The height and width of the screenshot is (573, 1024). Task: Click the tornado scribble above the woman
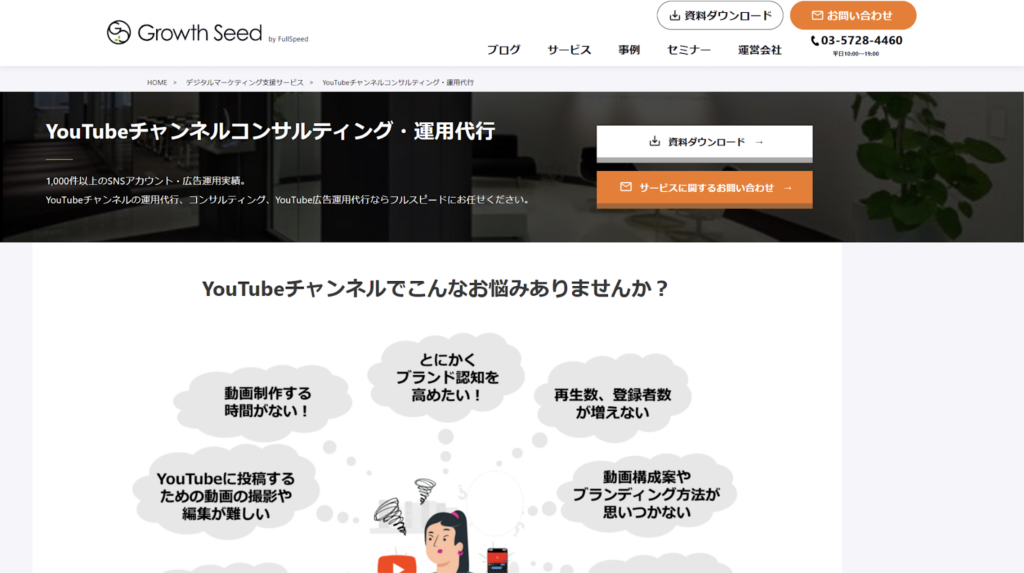pyautogui.click(x=425, y=491)
